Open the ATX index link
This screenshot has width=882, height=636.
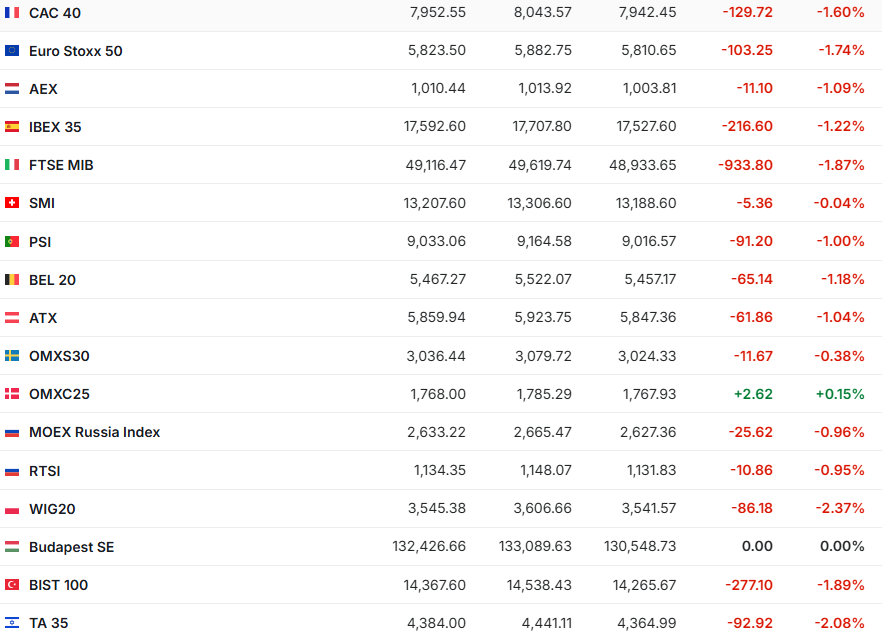(x=43, y=318)
